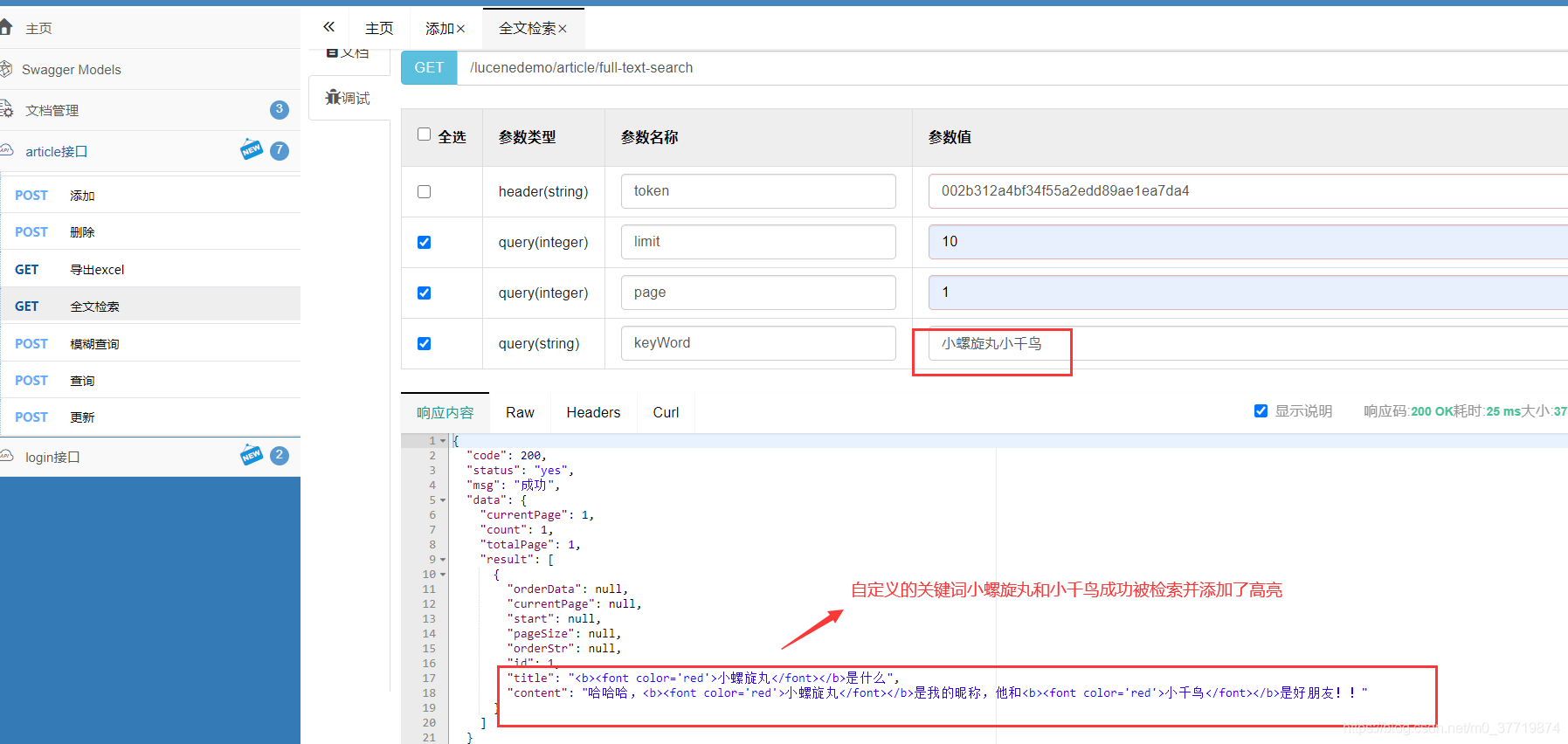This screenshot has height=744, width=1568.
Task: Select the GET 全文检索 endpoint
Action: pos(150,306)
